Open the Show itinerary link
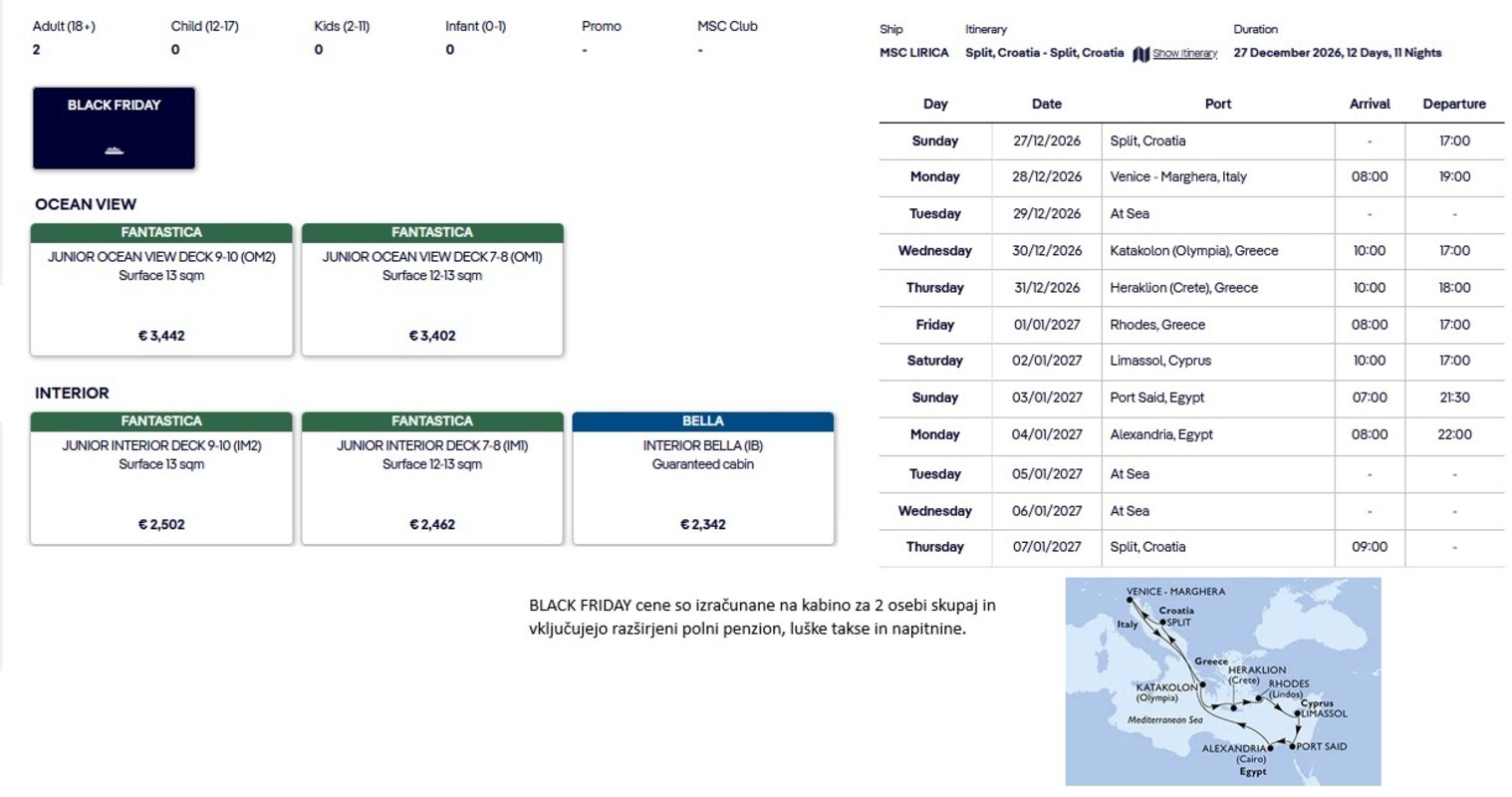Image resolution: width=1512 pixels, height=797 pixels. pyautogui.click(x=1184, y=54)
